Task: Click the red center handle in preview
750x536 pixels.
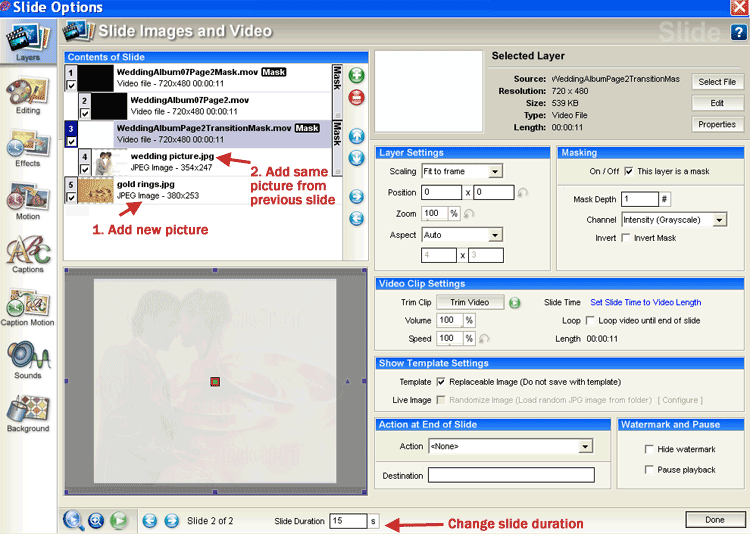Action: click(215, 382)
